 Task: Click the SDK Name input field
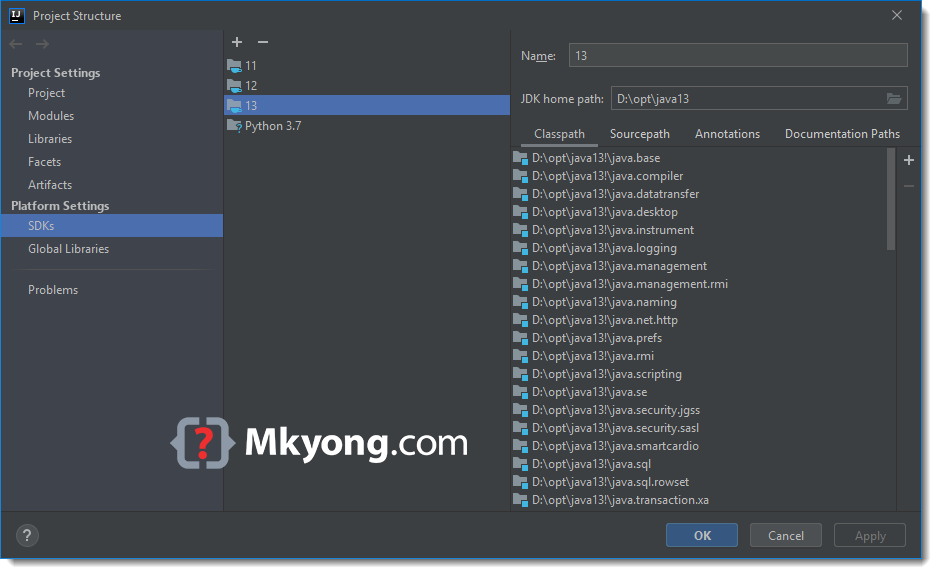(738, 56)
